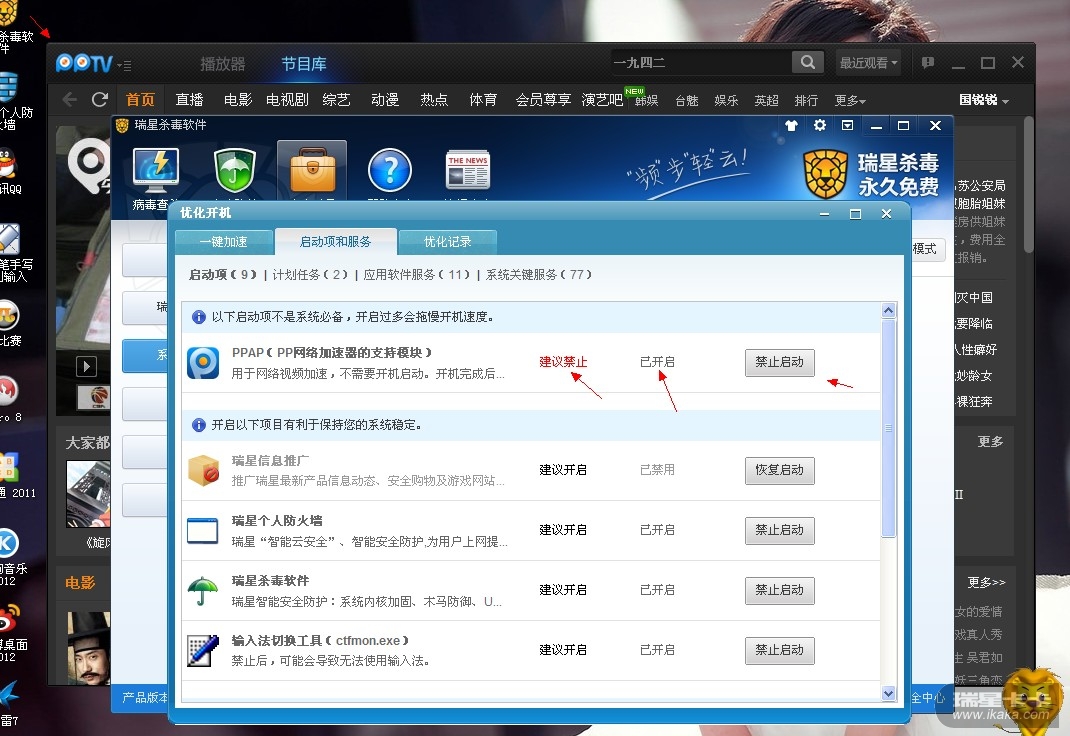The image size is (1070, 736).
Task: Expand the 最近观看 dropdown in PPTV
Action: pos(868,63)
